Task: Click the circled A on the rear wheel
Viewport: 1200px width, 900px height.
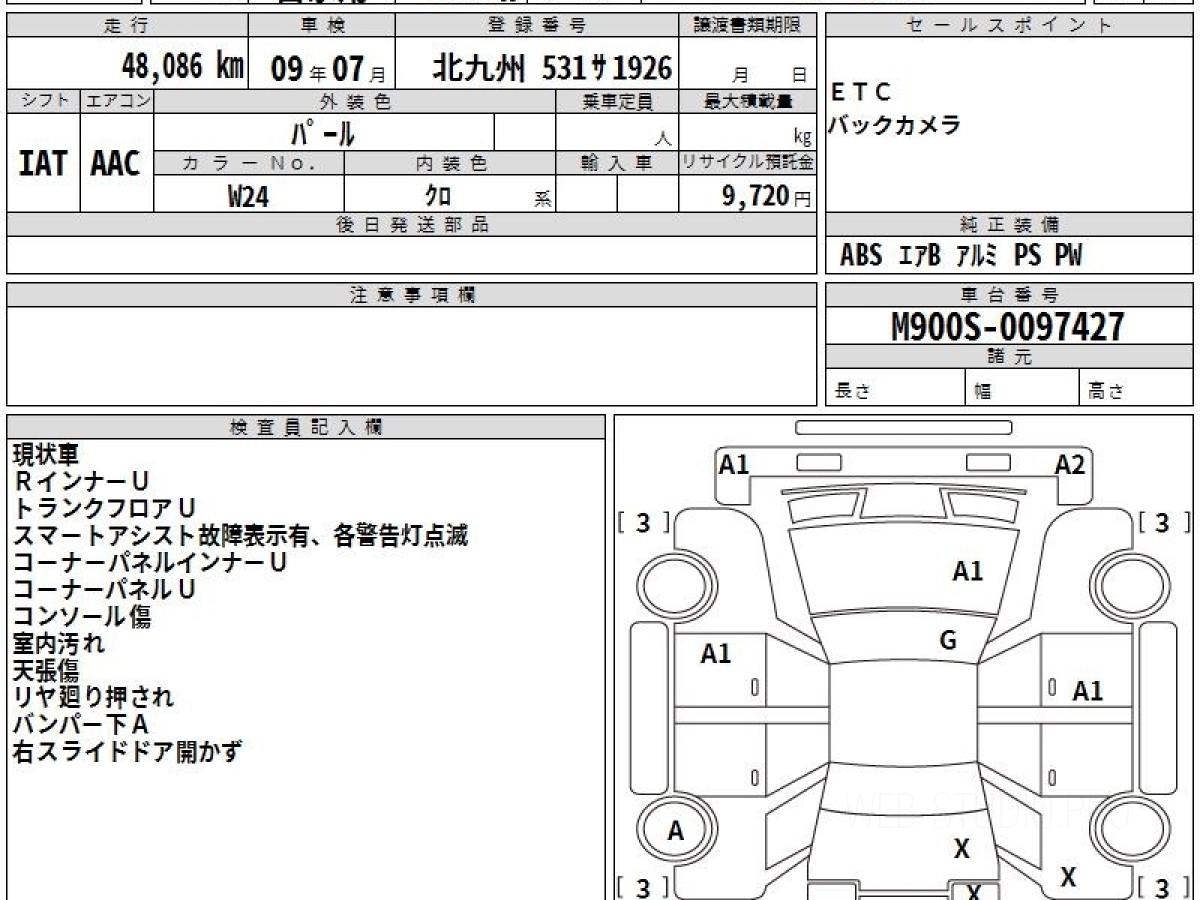Action: coord(676,831)
